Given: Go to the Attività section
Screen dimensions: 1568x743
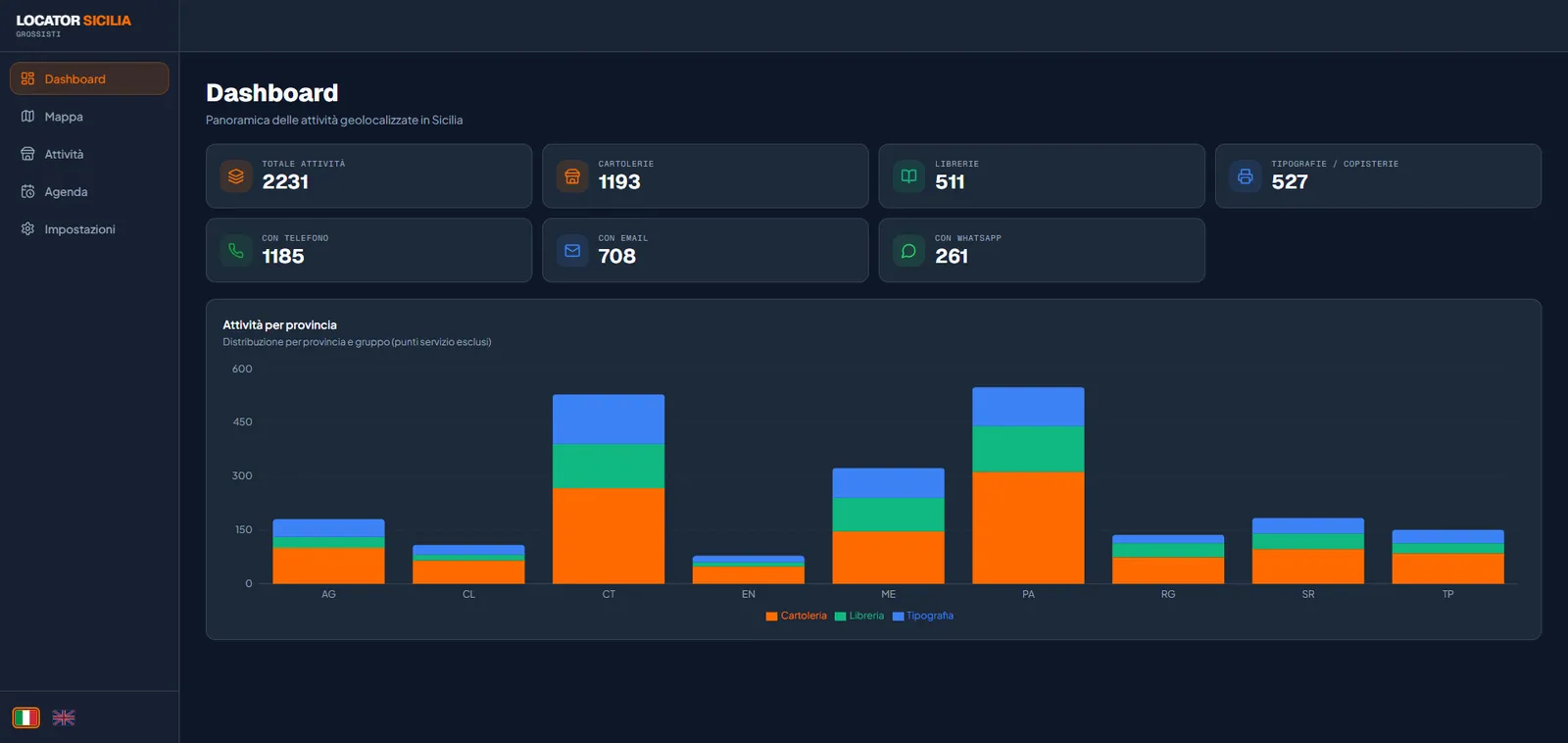Looking at the screenshot, I should click(89, 154).
